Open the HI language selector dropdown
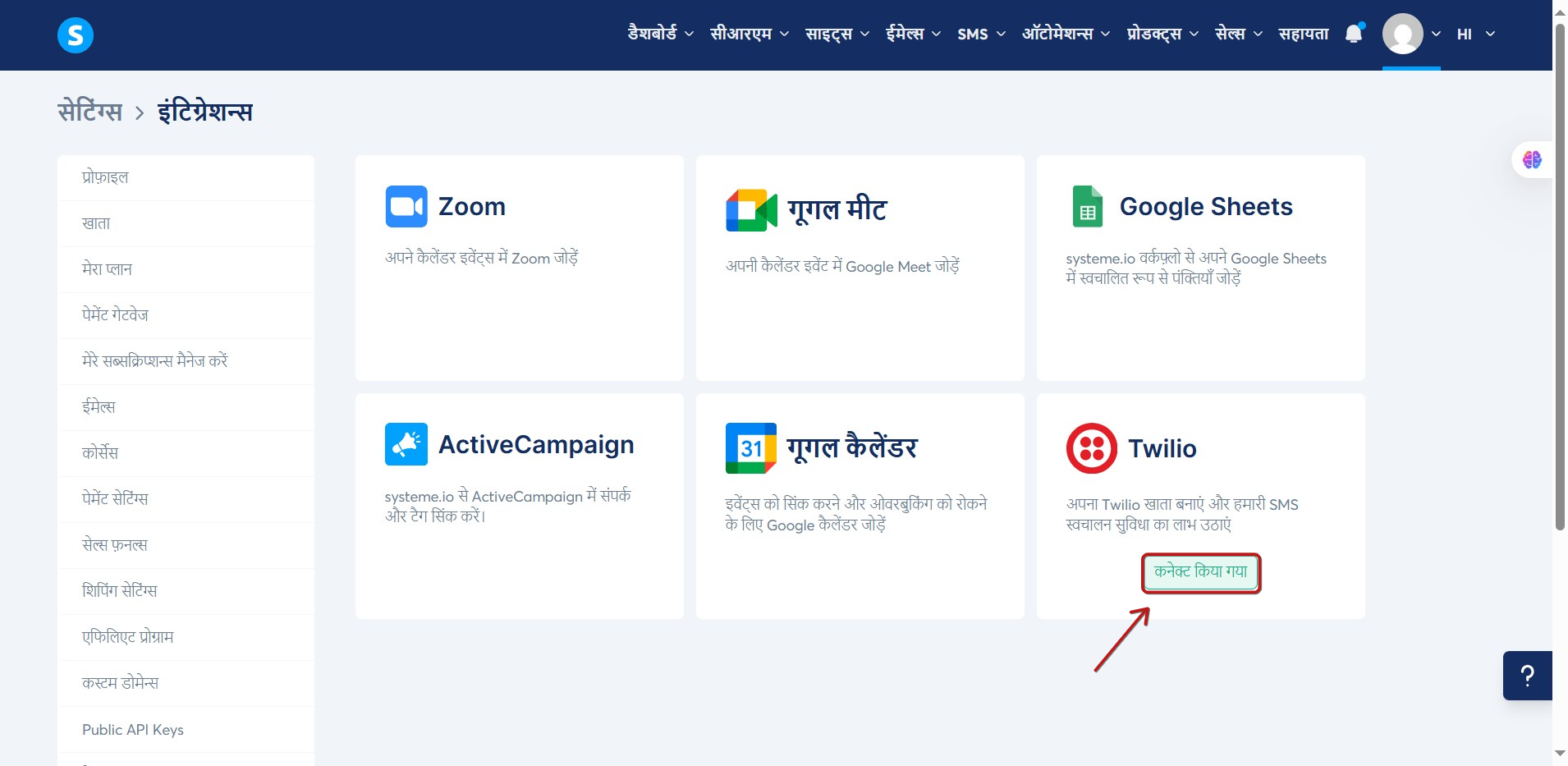This screenshot has height=766, width=1568. 1476,34
